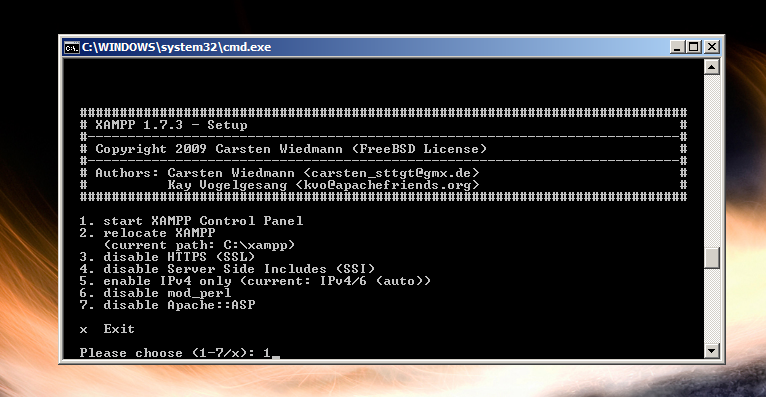Viewport: 766px width, 397px height.
Task: Minimize the cmd.exe window
Action: [x=677, y=47]
